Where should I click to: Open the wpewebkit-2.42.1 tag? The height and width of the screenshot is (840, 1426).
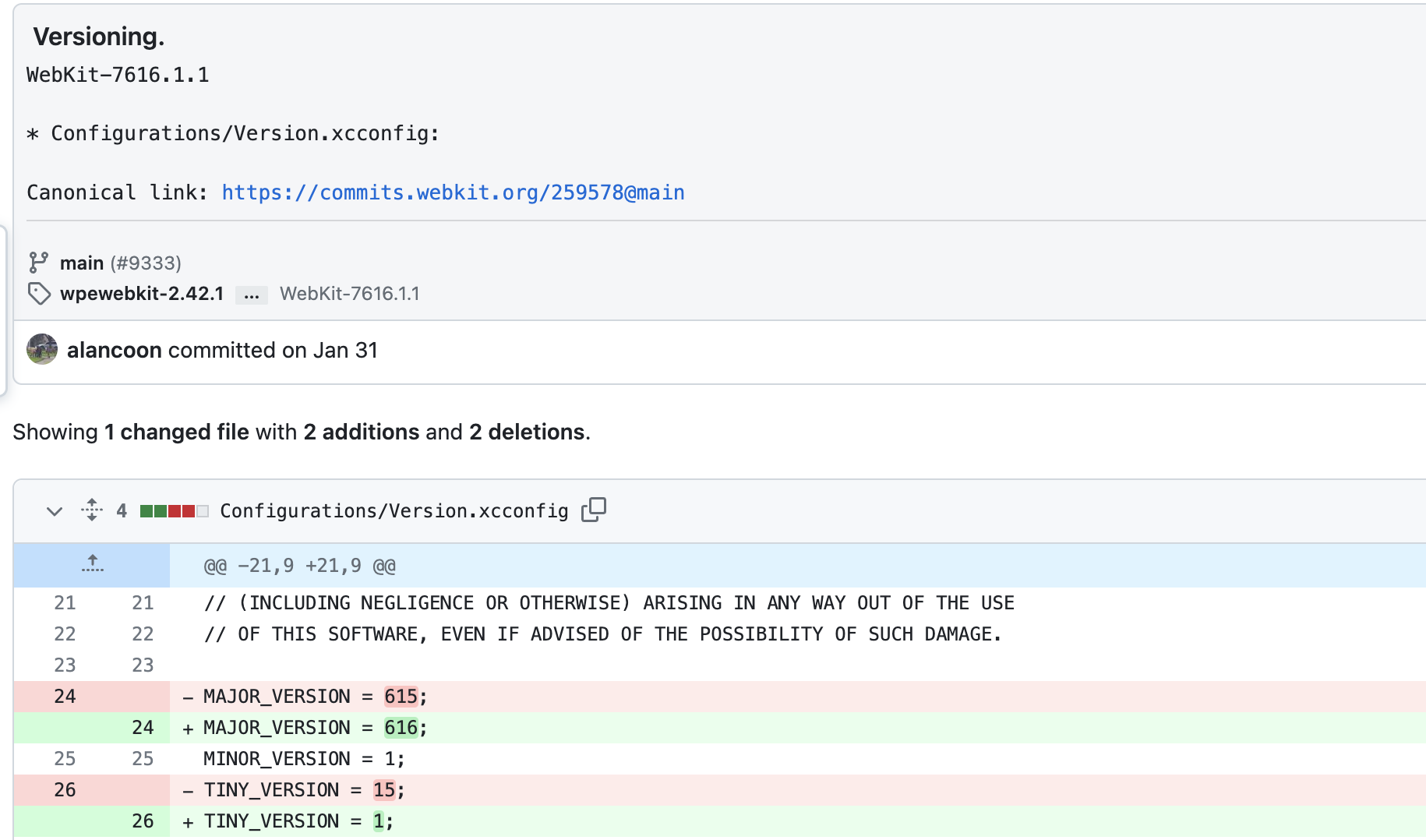142,294
